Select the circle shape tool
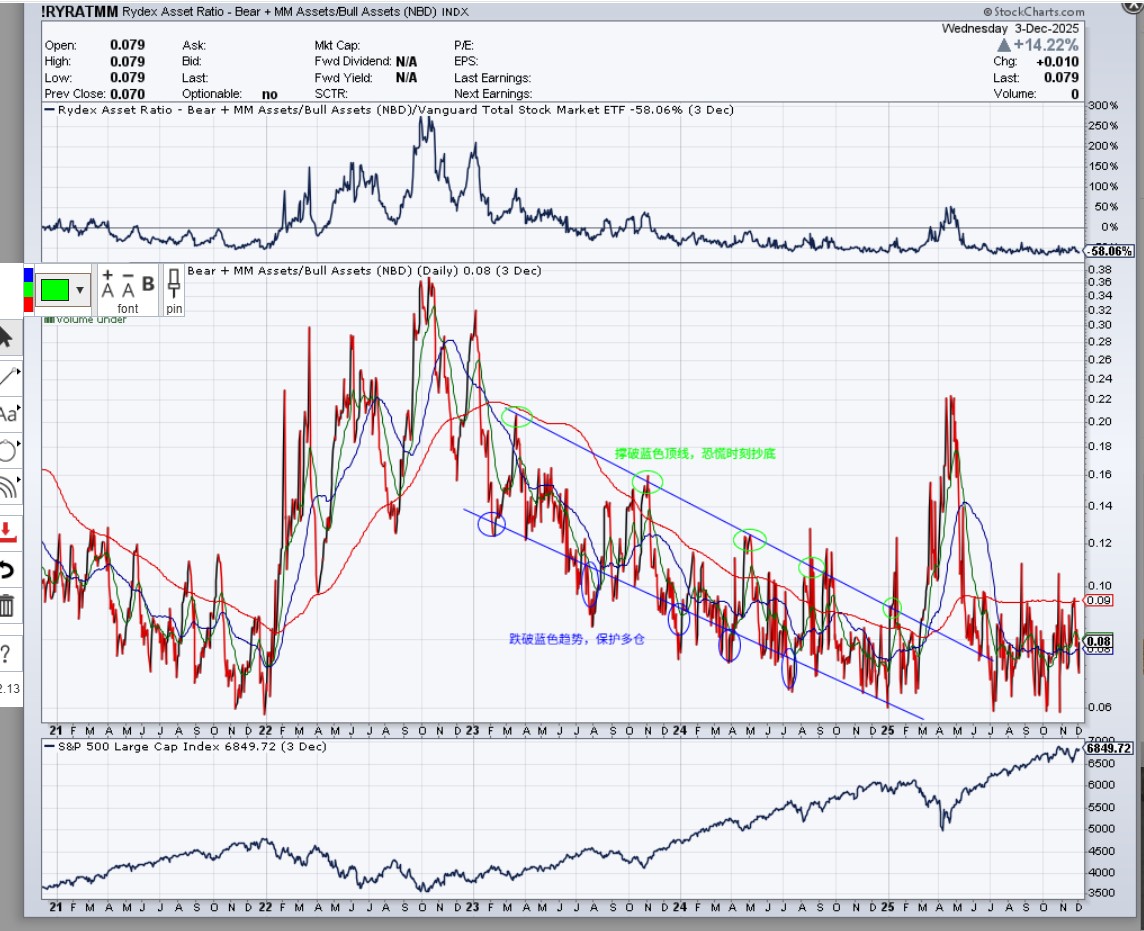The width and height of the screenshot is (1144, 931). click(x=8, y=450)
